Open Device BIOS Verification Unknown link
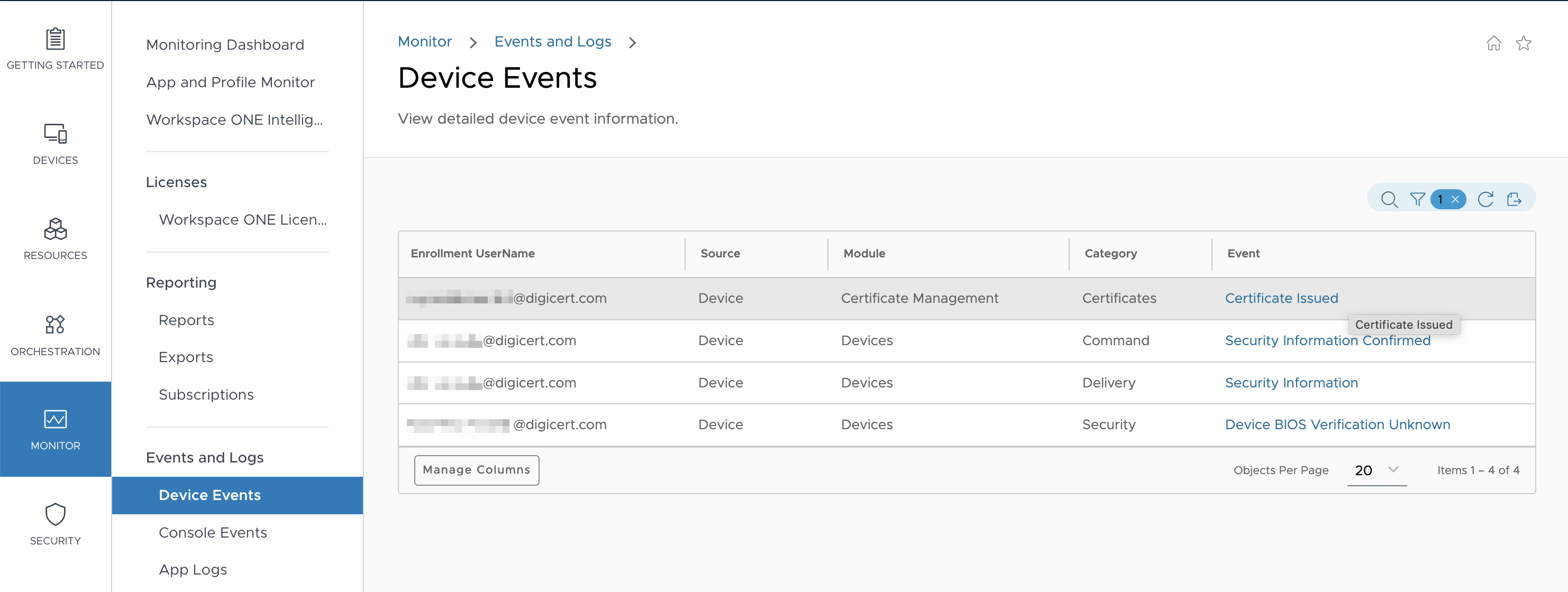Screen dimensions: 1568x592 point(1337,424)
